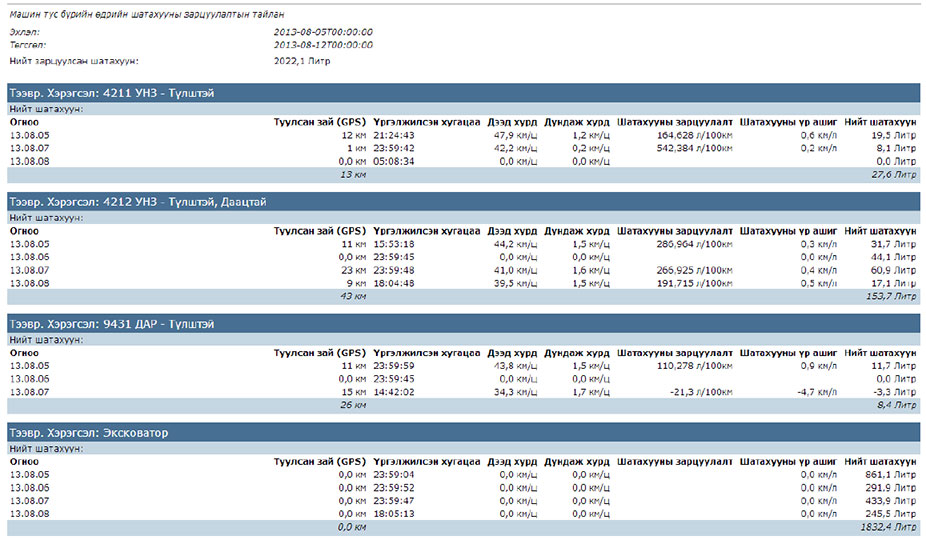Click the 1832,4 Литр excavator subtotal
The width and height of the screenshot is (926, 544).
tap(888, 526)
